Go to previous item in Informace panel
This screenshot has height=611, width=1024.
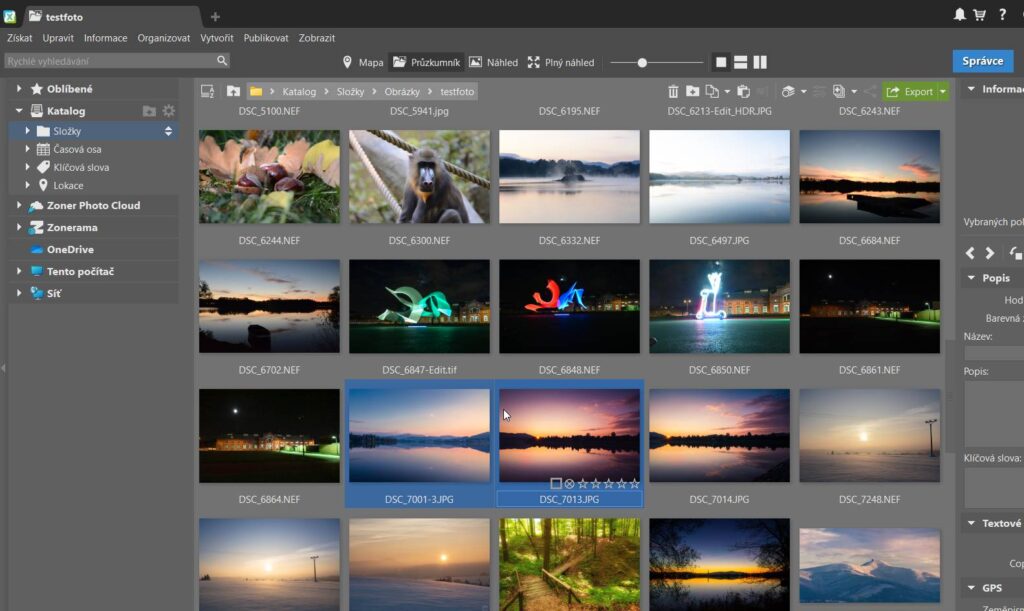(970, 253)
